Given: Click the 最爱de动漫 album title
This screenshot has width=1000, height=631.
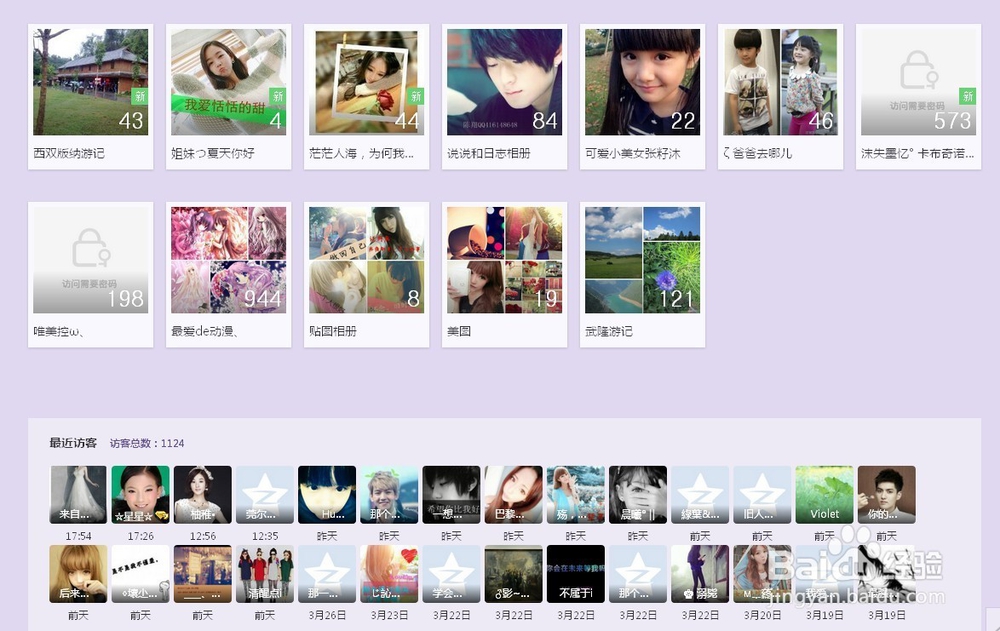Looking at the screenshot, I should point(204,331).
